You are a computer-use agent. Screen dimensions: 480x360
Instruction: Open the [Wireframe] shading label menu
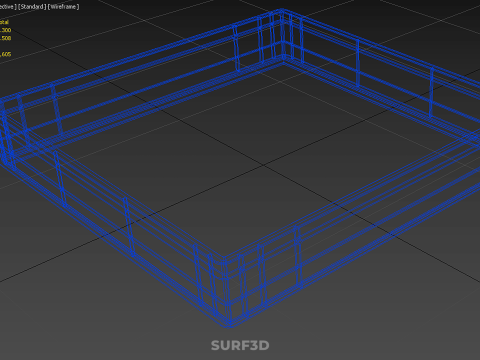tap(64, 7)
